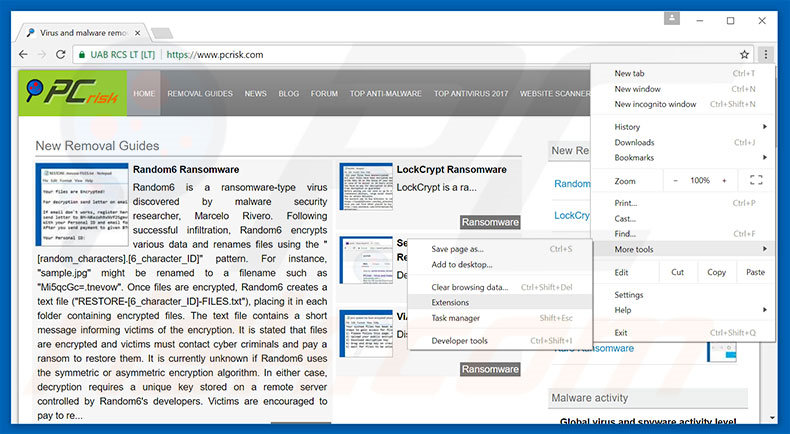
Task: Open a new tab with tab strip button
Action: 162,33
